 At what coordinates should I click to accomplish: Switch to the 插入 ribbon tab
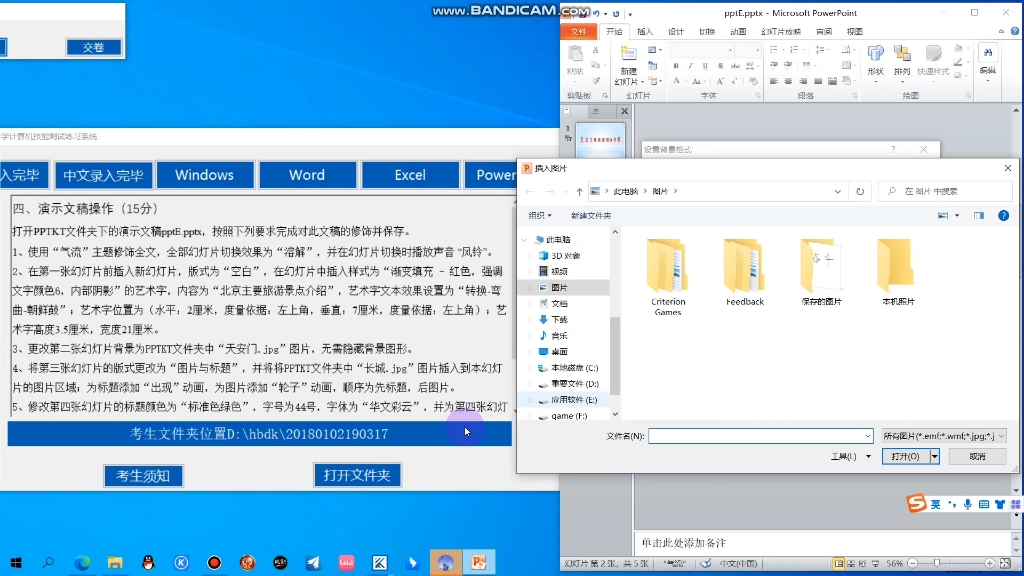click(x=645, y=32)
